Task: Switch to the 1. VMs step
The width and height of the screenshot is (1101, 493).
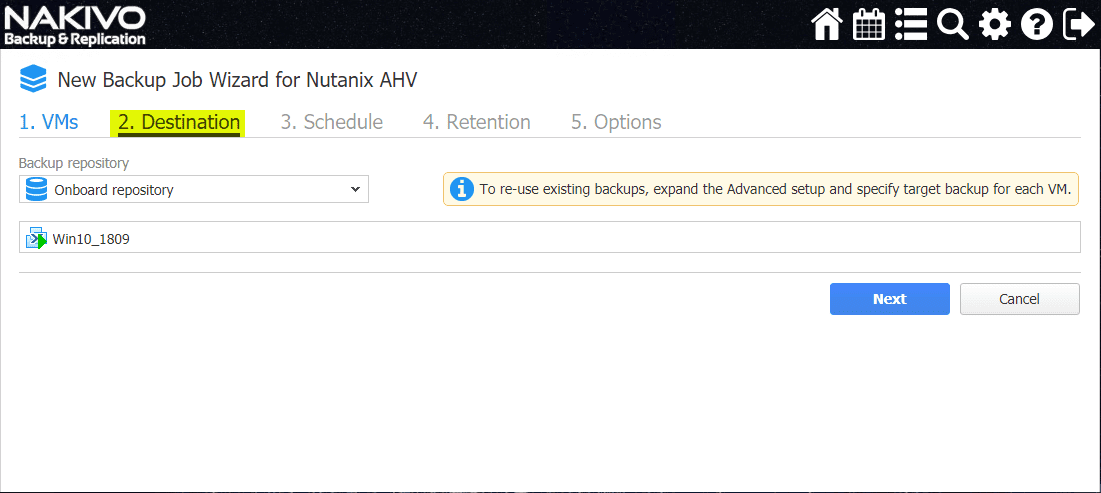Action: [48, 122]
